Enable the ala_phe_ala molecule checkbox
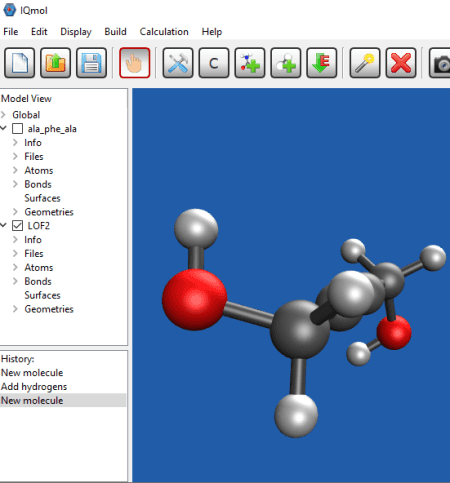 pyautogui.click(x=17, y=129)
